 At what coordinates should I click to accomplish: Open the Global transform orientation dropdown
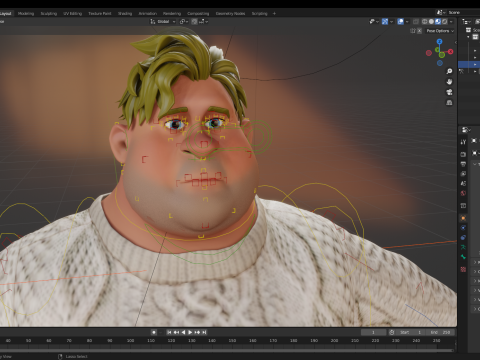coord(163,21)
